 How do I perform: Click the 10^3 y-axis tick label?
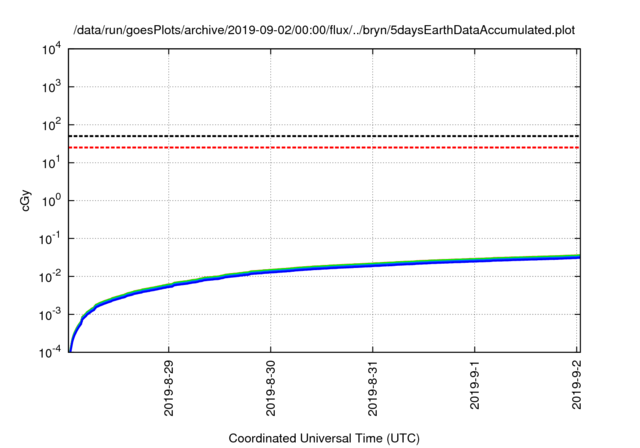pyautogui.click(x=51, y=87)
